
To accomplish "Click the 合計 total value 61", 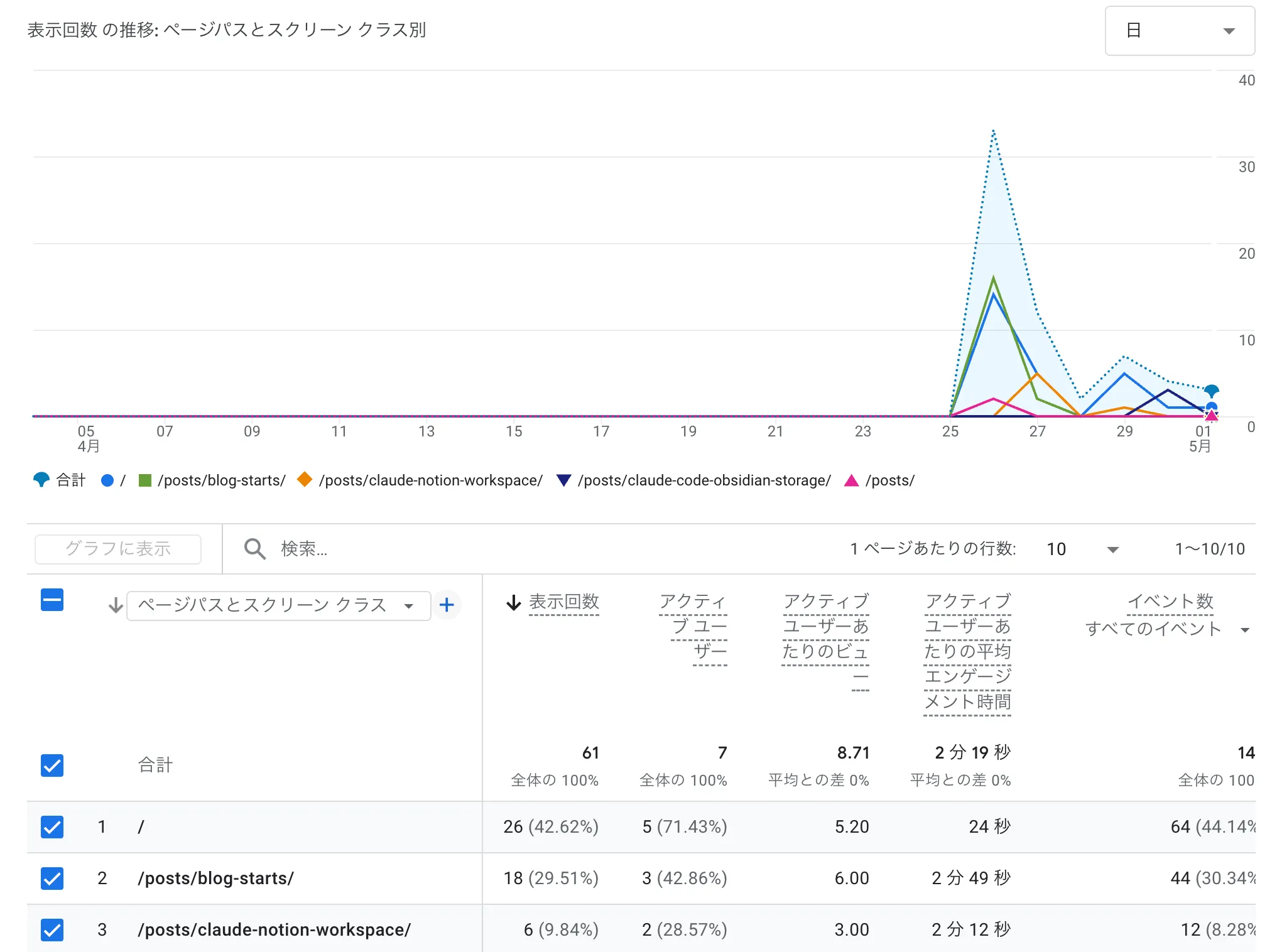I will pyautogui.click(x=590, y=753).
